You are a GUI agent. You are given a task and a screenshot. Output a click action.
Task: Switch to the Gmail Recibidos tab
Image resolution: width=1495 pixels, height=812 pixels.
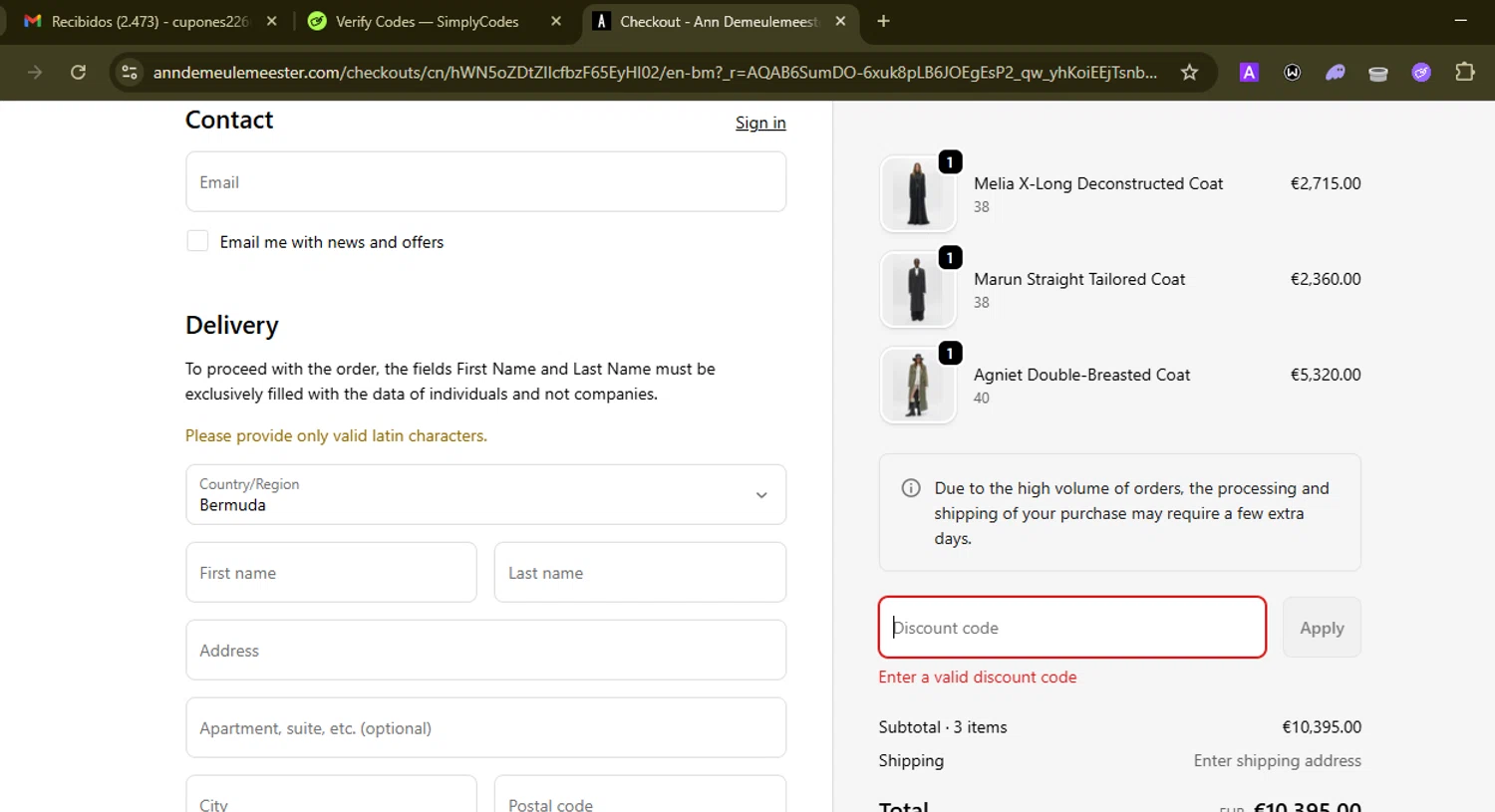click(x=149, y=21)
